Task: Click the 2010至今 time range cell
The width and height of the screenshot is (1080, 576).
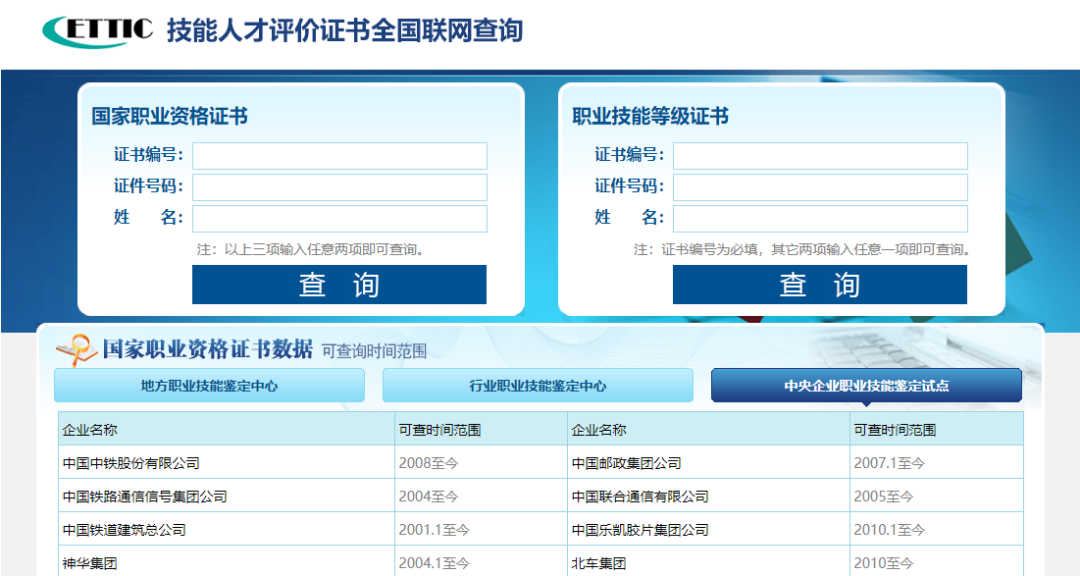Action: (937, 563)
